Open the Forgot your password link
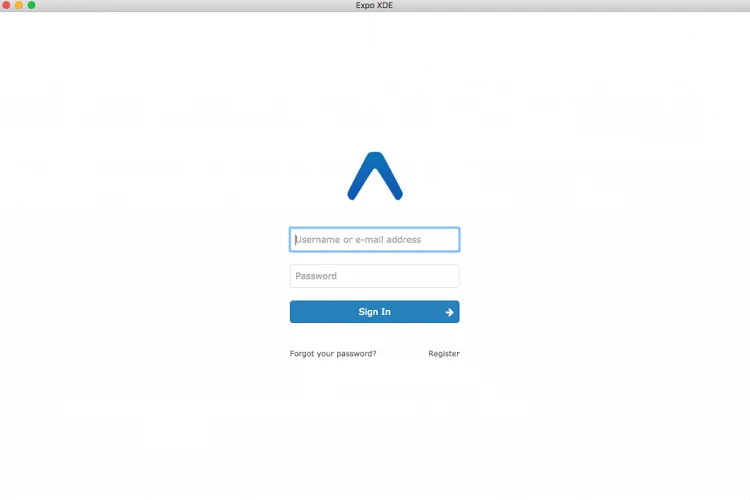This screenshot has height=500, width=750. click(333, 354)
